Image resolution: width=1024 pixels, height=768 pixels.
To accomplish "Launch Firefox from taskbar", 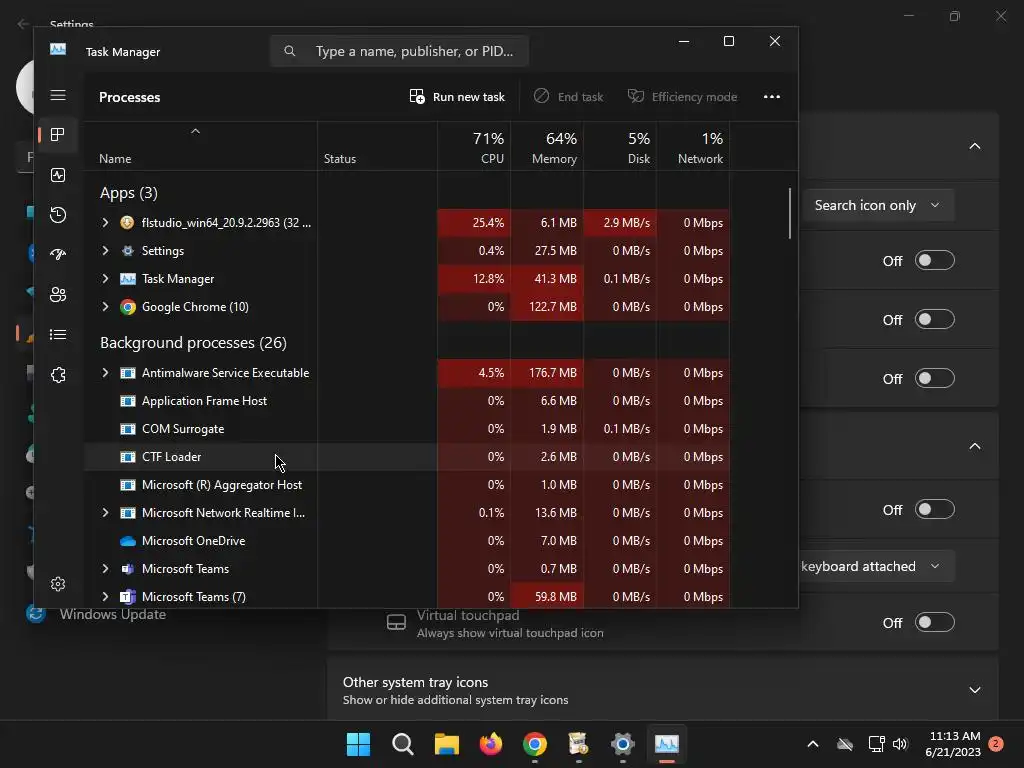I will pyautogui.click(x=490, y=744).
